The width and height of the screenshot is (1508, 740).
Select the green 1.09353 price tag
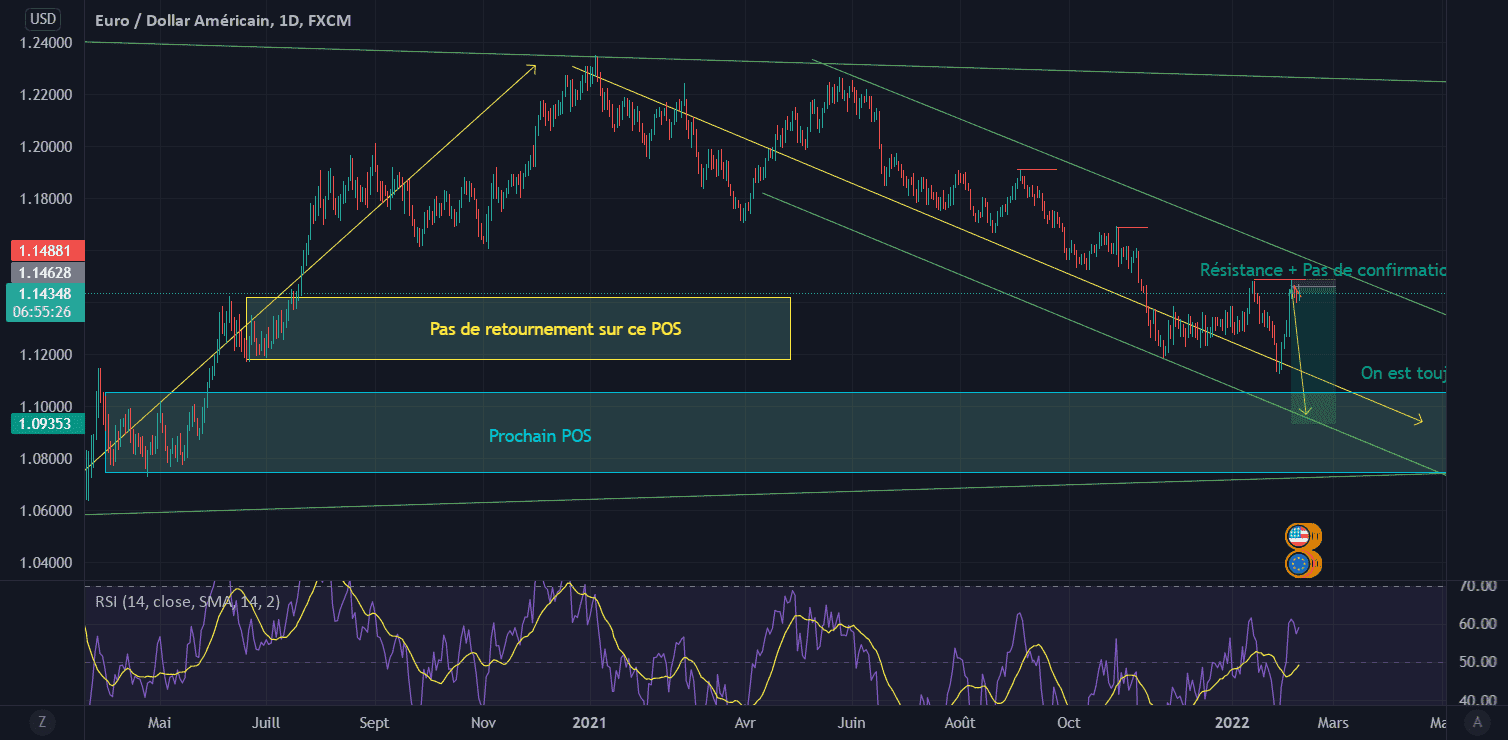(45, 424)
